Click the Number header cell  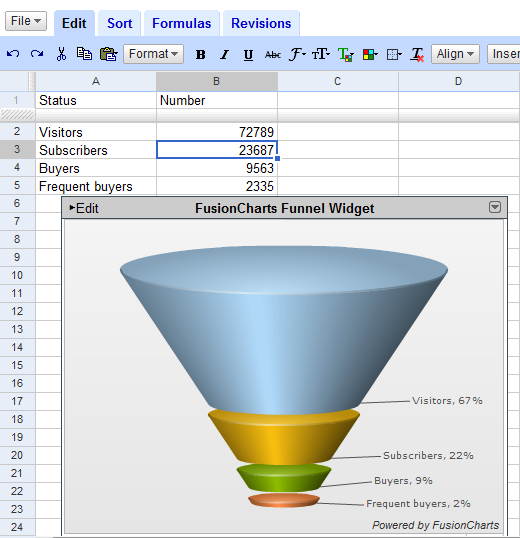pos(216,100)
